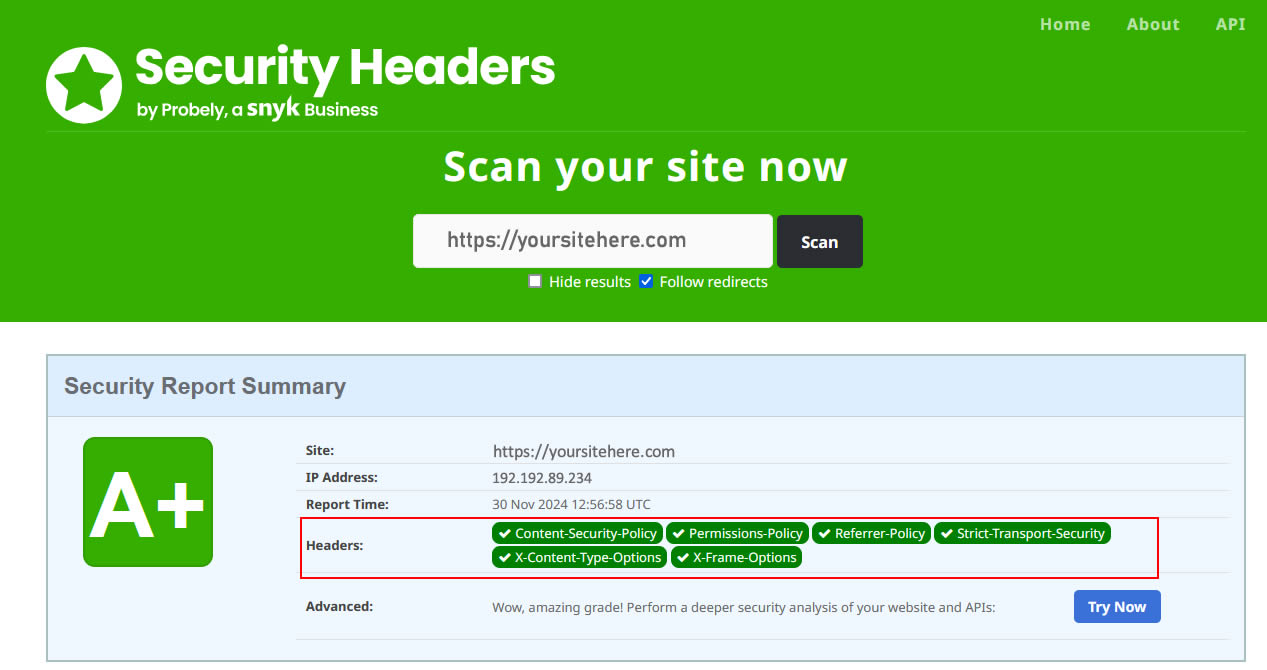Click the Scan button
Image resolution: width=1267 pixels, height=670 pixels.
pyautogui.click(x=819, y=241)
